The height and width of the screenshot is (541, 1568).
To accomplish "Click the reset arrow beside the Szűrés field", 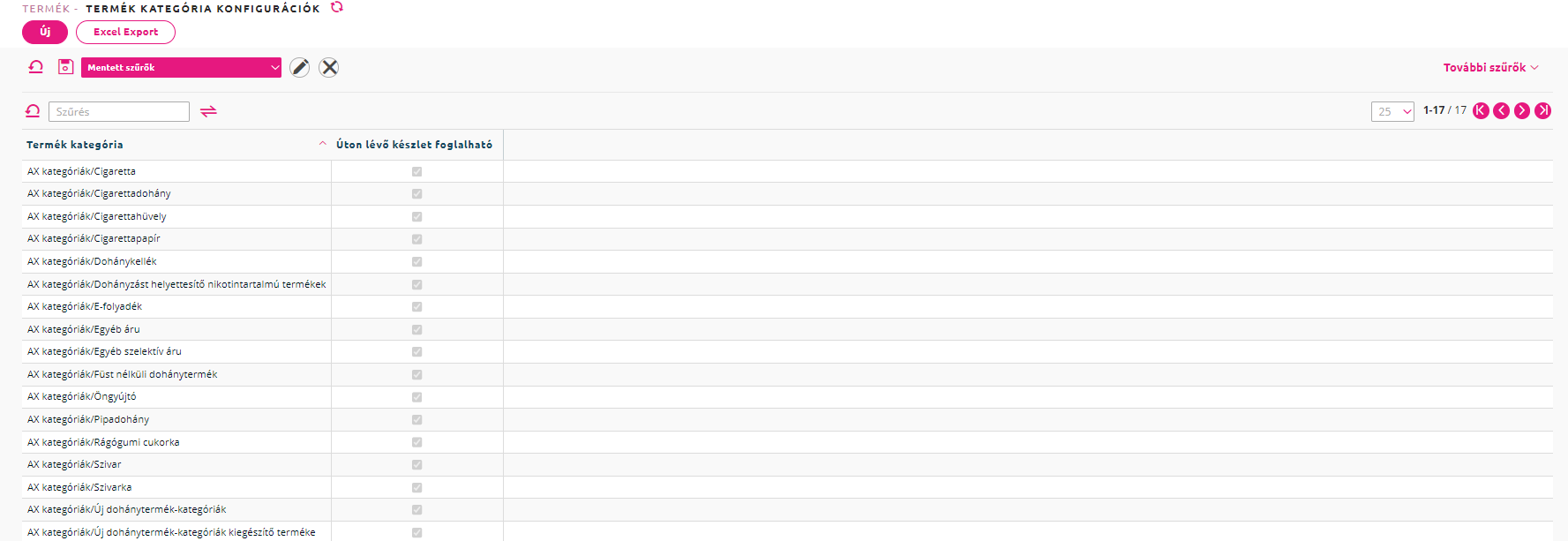I will point(33,111).
